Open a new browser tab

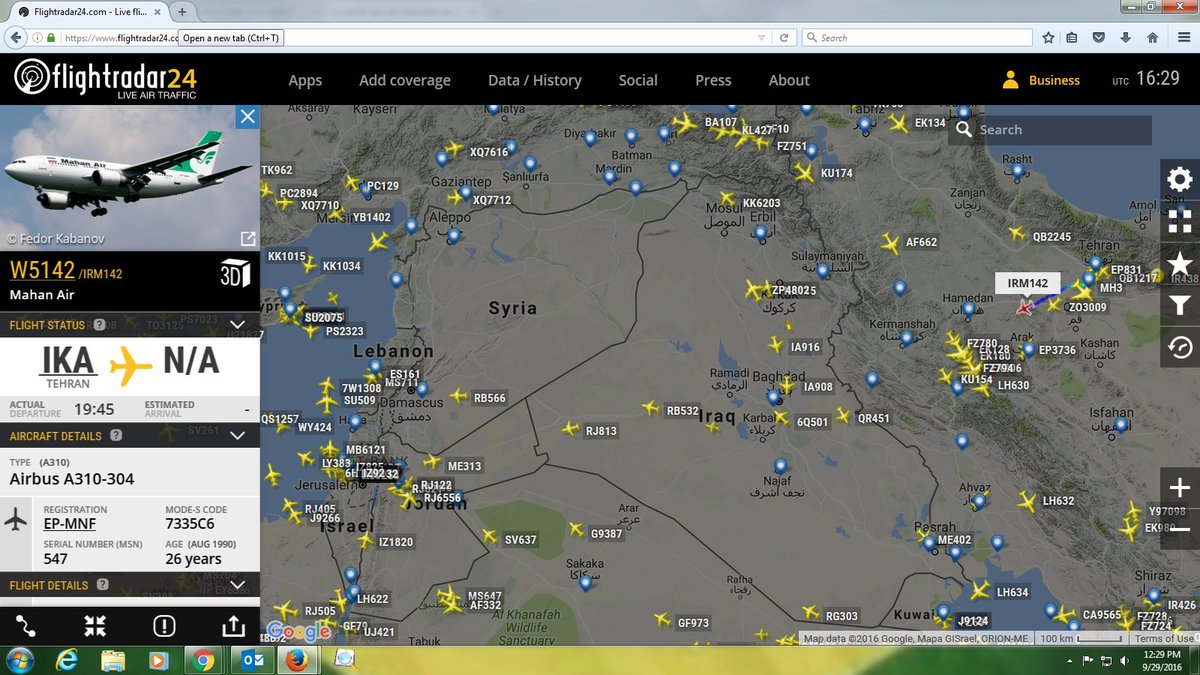(x=182, y=13)
